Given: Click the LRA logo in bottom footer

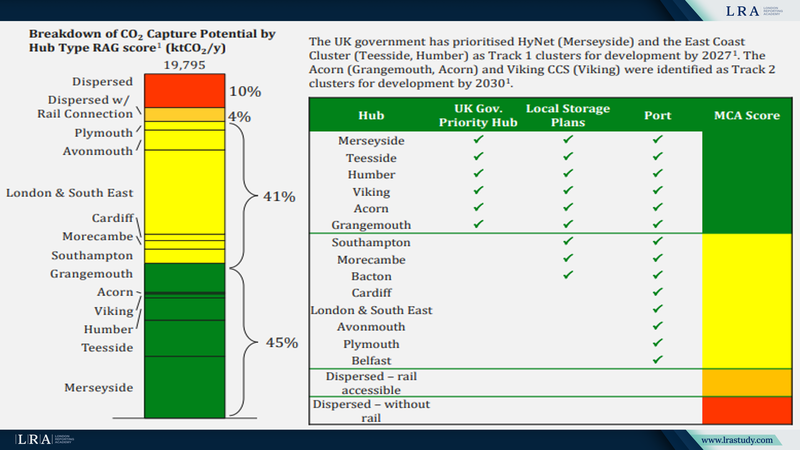Looking at the screenshot, I should coord(44,439).
